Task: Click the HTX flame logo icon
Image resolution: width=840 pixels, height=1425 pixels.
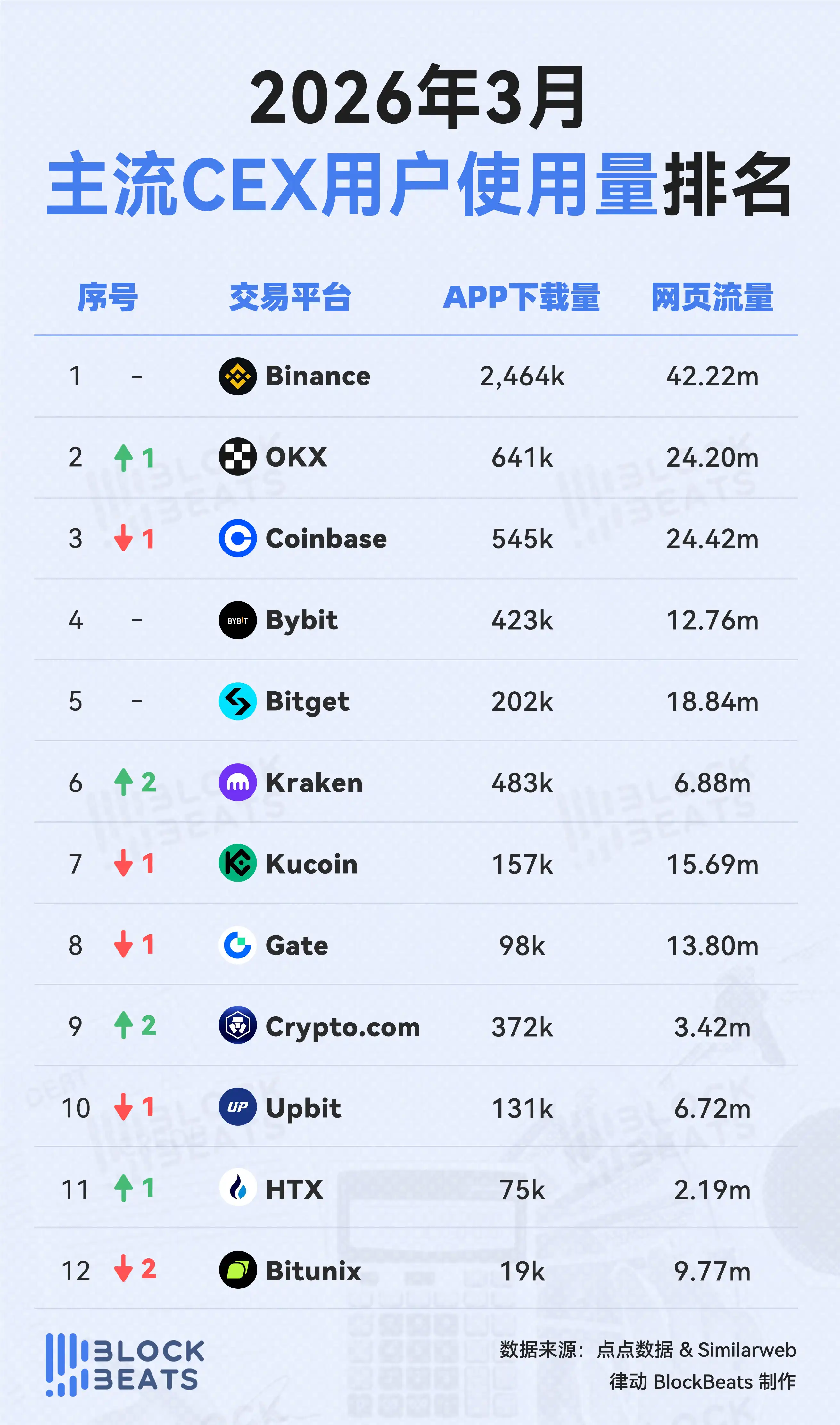Action: tap(238, 1189)
